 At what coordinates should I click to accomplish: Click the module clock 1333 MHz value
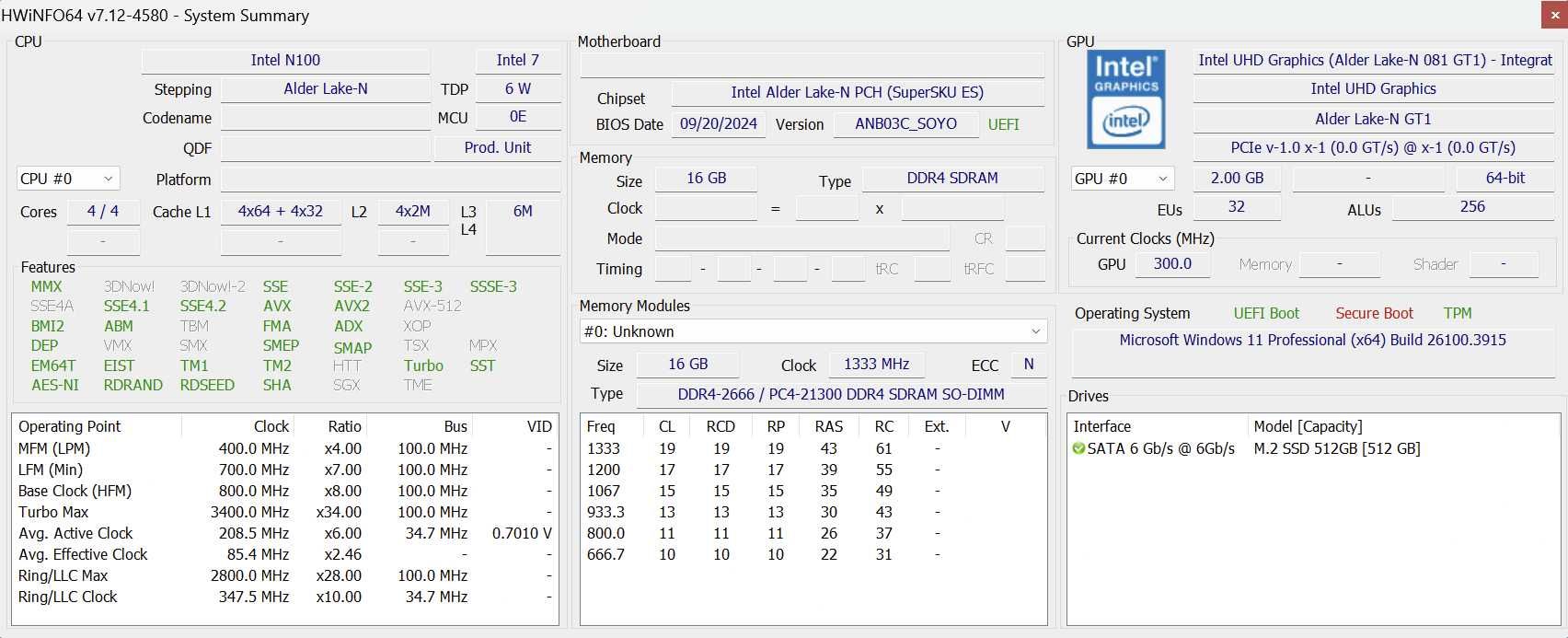tap(877, 364)
